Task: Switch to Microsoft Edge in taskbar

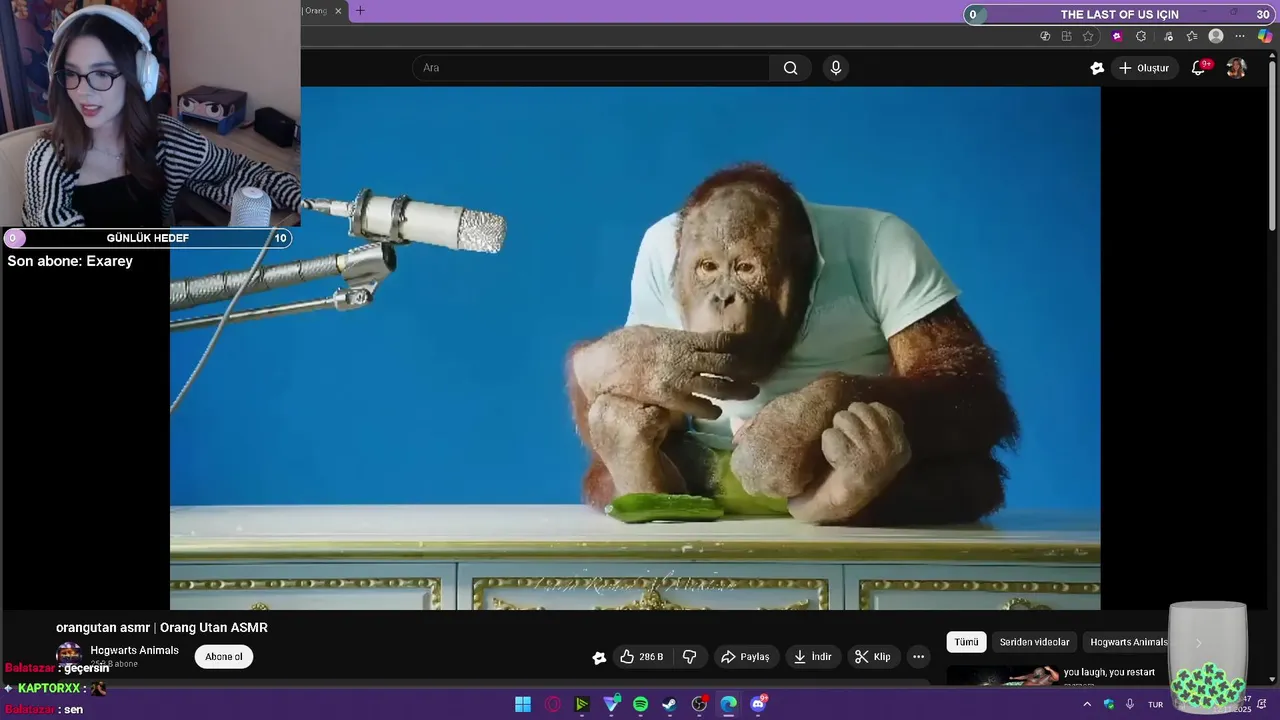Action: 728,704
